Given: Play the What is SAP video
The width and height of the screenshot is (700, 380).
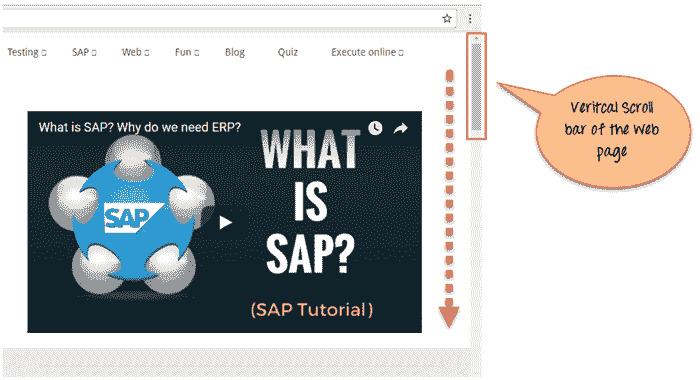Looking at the screenshot, I should click(x=225, y=222).
